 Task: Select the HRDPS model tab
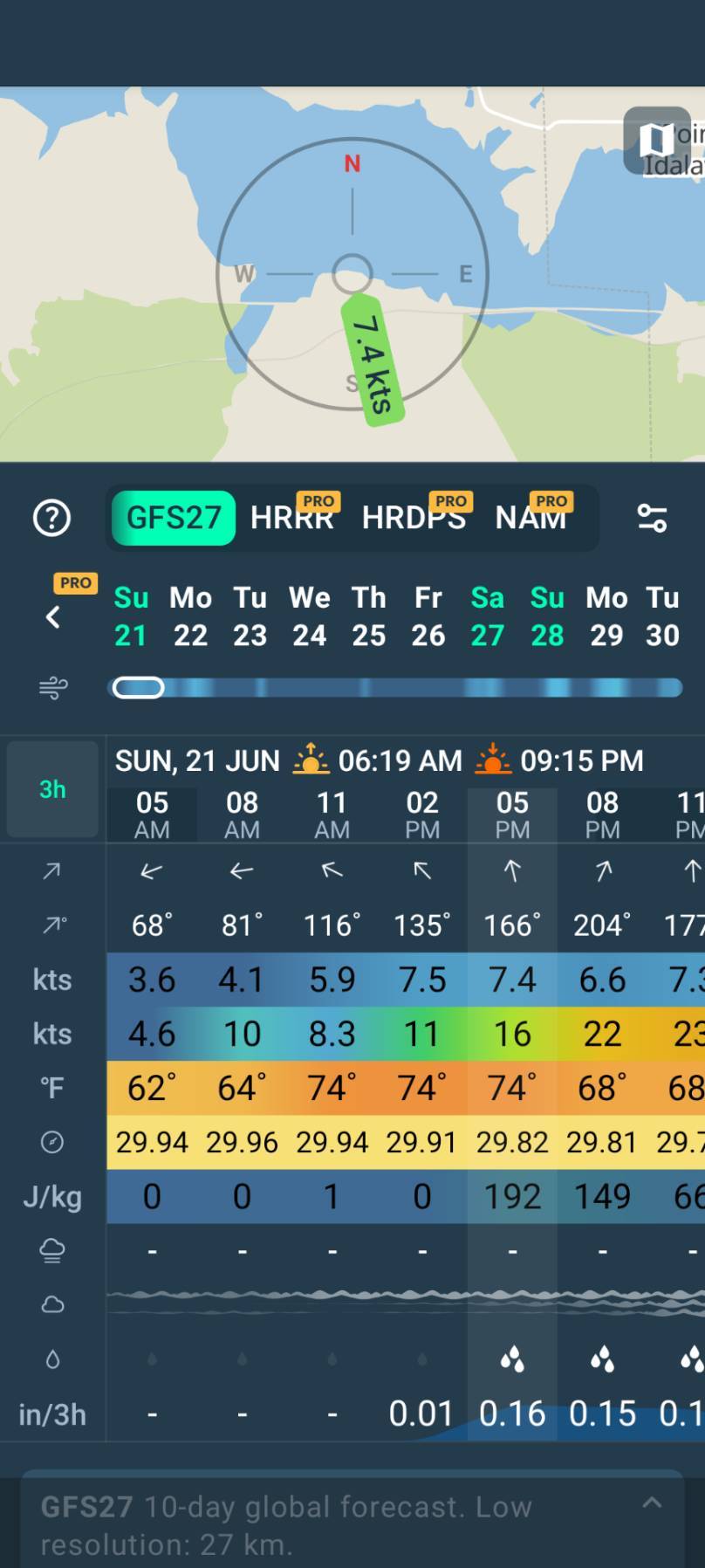pyautogui.click(x=415, y=518)
